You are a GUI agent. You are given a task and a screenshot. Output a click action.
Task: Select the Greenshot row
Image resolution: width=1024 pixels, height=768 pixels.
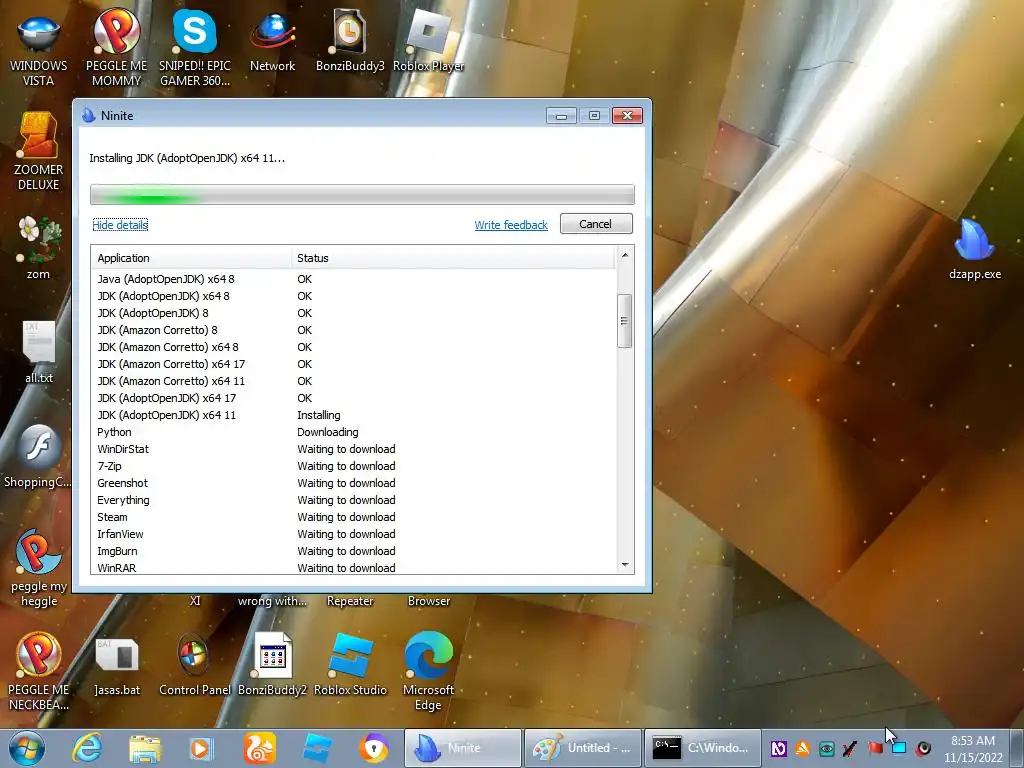tap(354, 483)
